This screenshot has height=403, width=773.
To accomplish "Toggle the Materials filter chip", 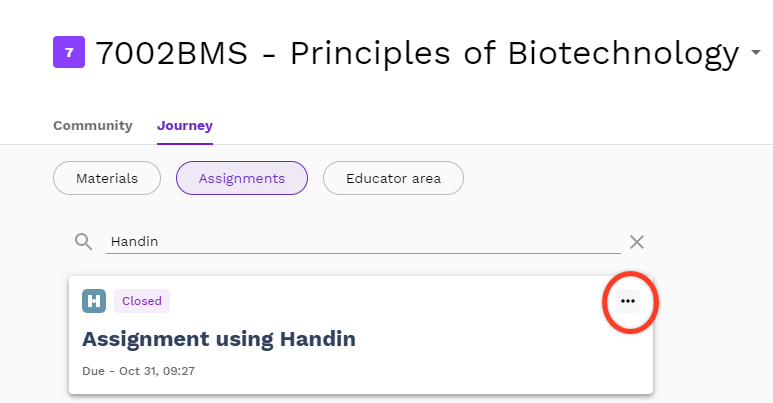I will pyautogui.click(x=107, y=178).
